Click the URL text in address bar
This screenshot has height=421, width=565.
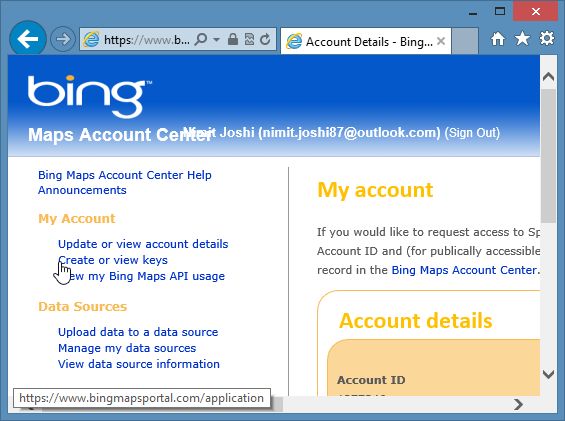147,39
